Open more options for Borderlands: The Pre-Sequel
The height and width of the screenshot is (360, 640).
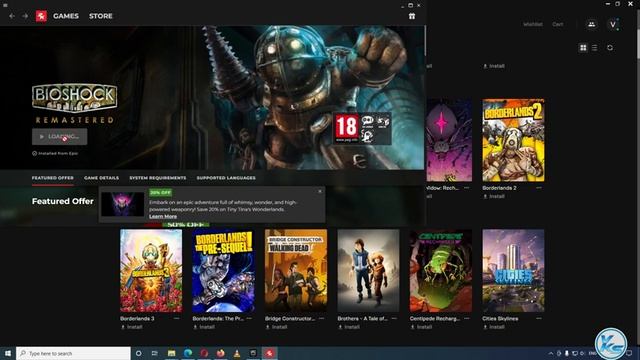tap(249, 318)
